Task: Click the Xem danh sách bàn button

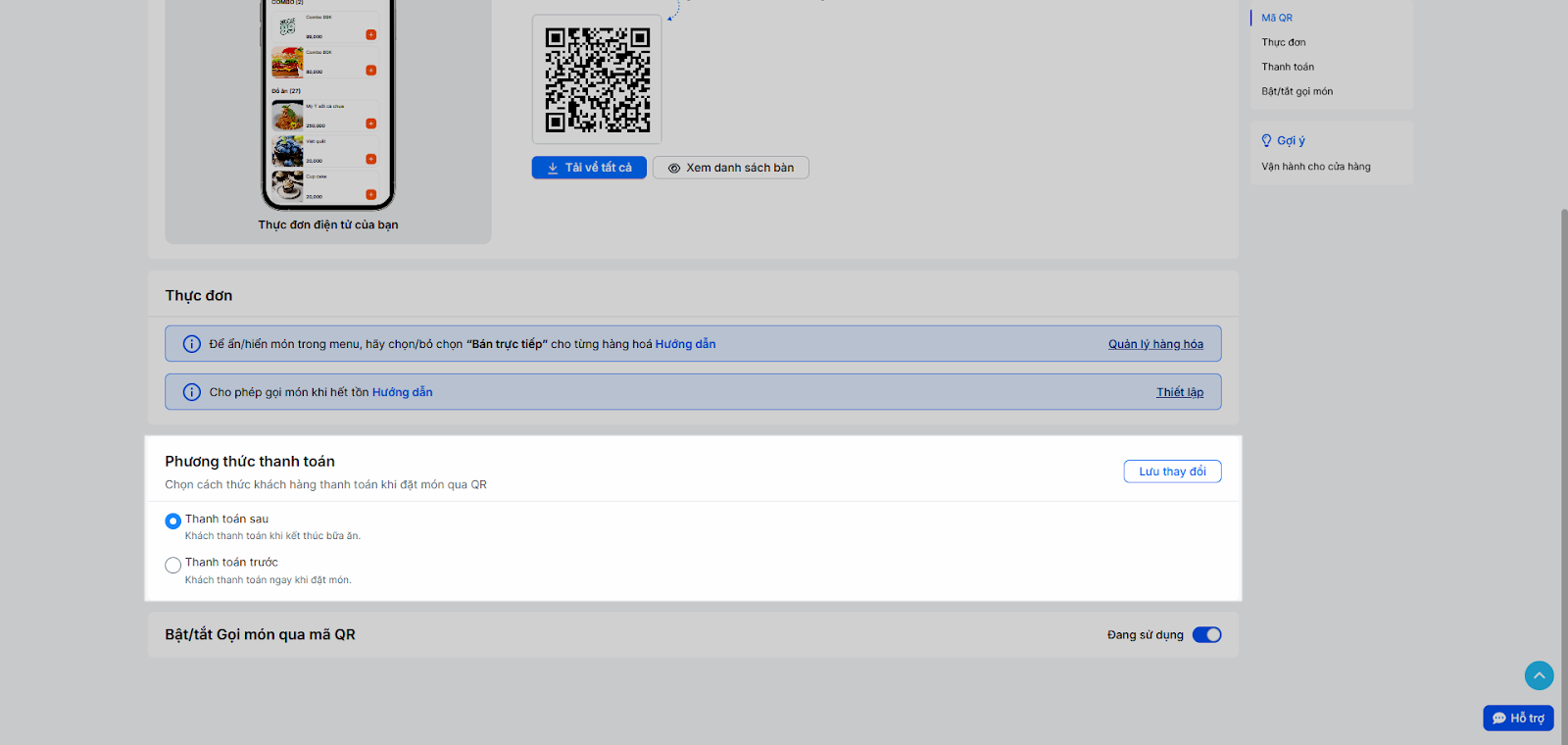Action: pos(731,168)
